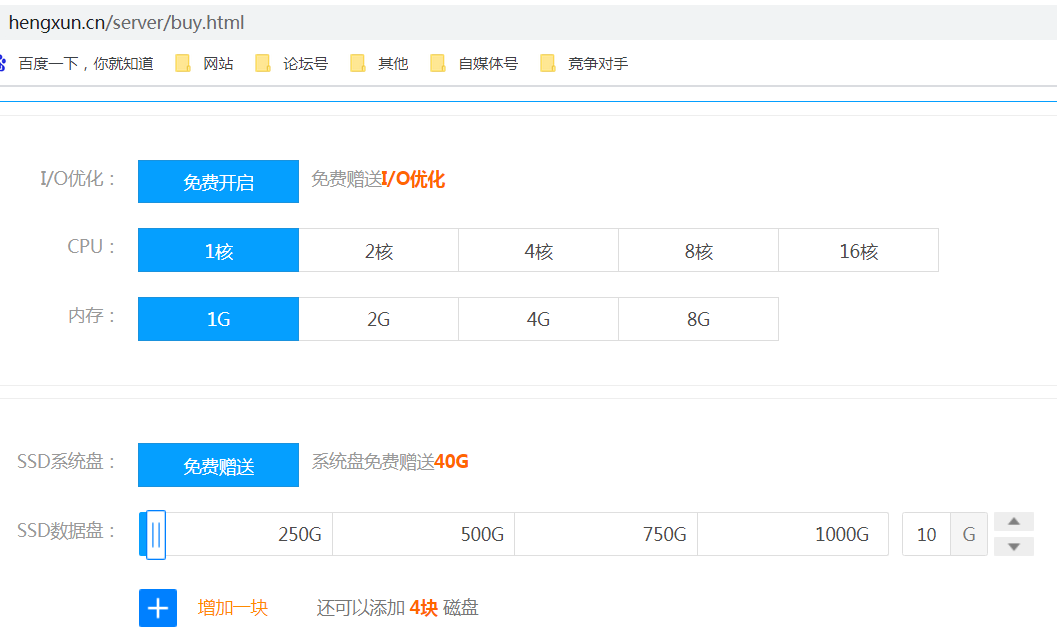The image size is (1057, 641).
Task: Click the 网站 bookmark folder icon
Action: (x=183, y=62)
